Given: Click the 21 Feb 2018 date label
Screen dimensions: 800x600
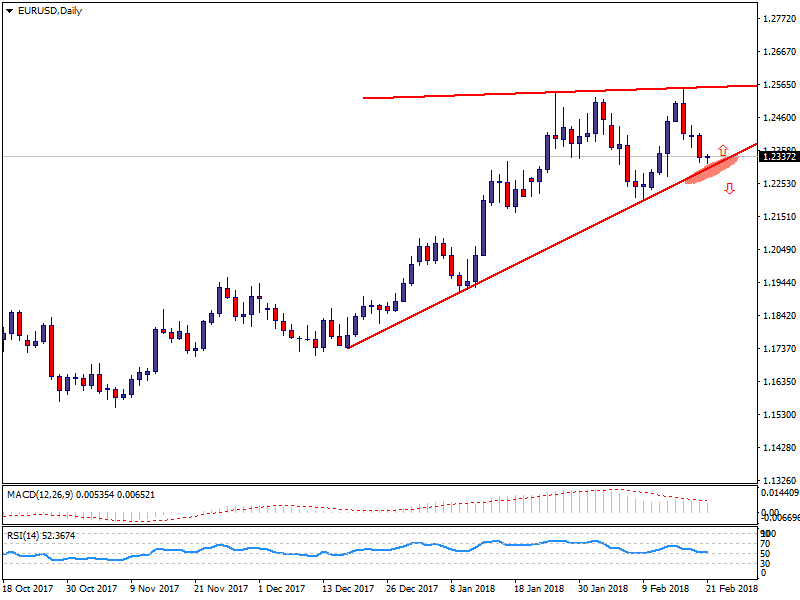Looking at the screenshot, I should pos(730,591).
